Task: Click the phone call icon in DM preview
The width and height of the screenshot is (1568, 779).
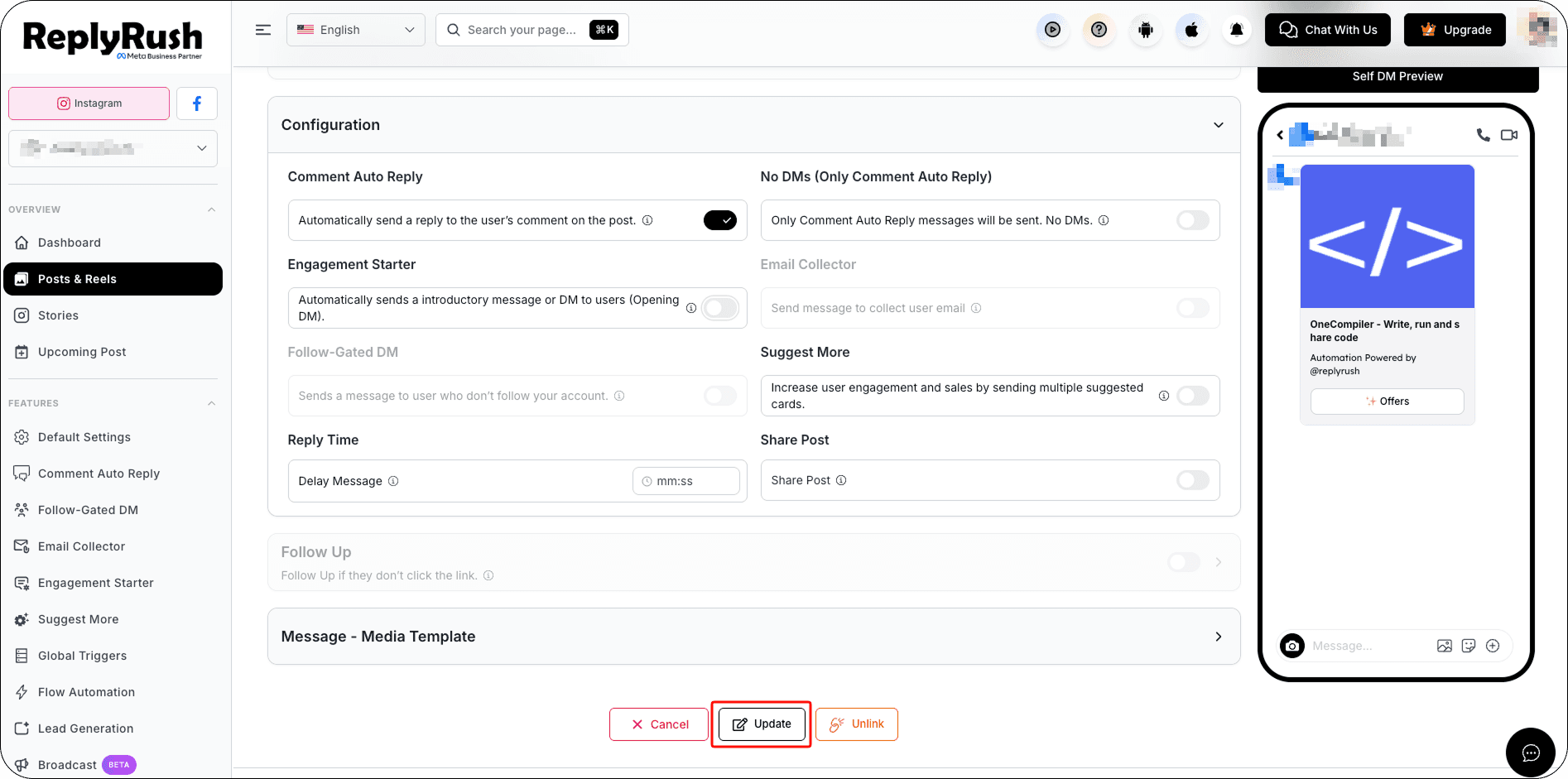Action: (x=1483, y=135)
